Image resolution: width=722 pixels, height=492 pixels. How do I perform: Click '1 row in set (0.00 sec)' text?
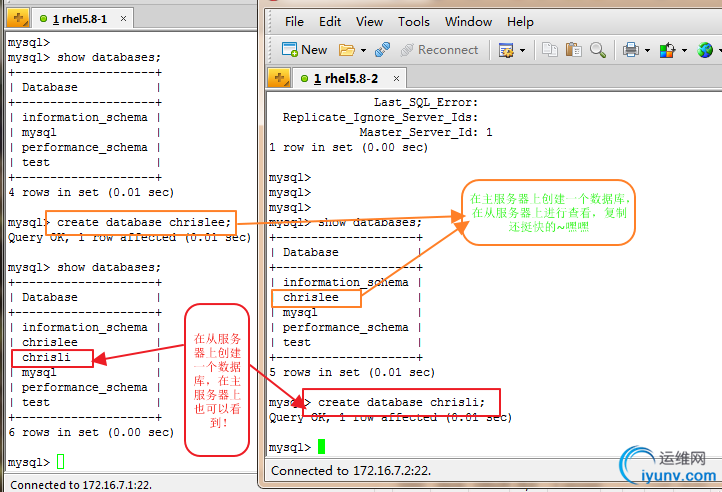pyautogui.click(x=349, y=147)
